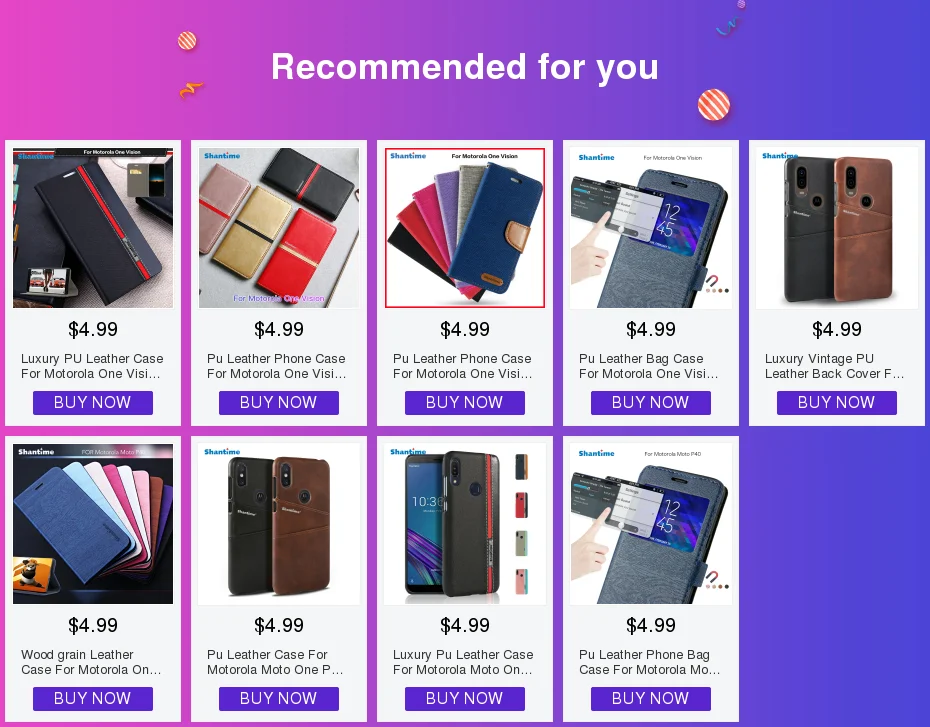
Task: Open the Wood grain Leather Case title link
Action: [x=91, y=662]
